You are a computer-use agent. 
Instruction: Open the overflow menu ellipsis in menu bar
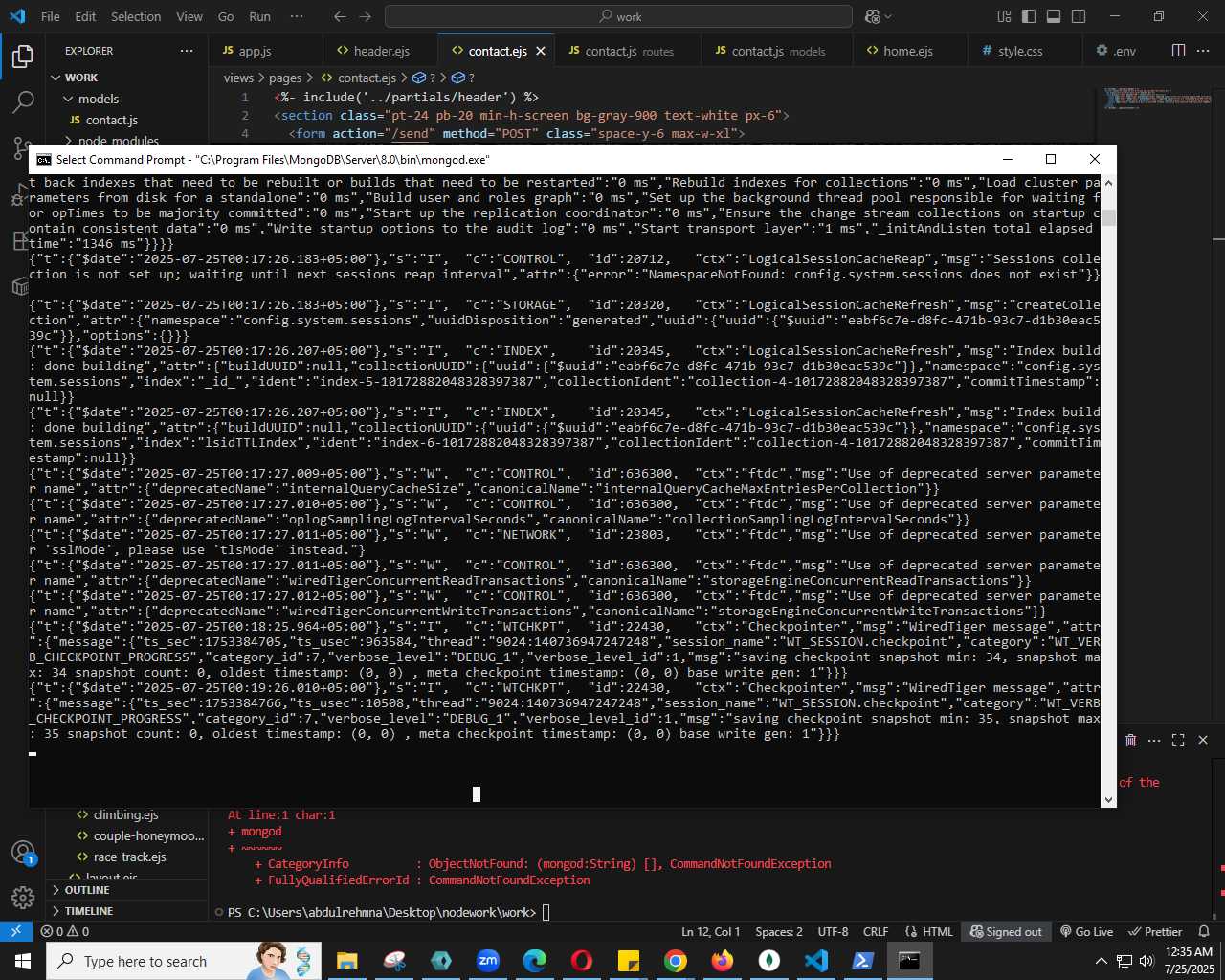pos(297,16)
